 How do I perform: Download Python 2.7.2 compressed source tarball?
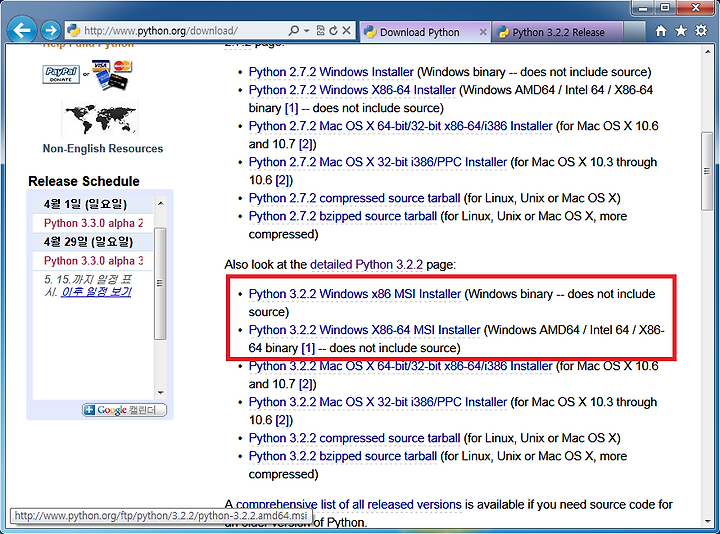354,198
